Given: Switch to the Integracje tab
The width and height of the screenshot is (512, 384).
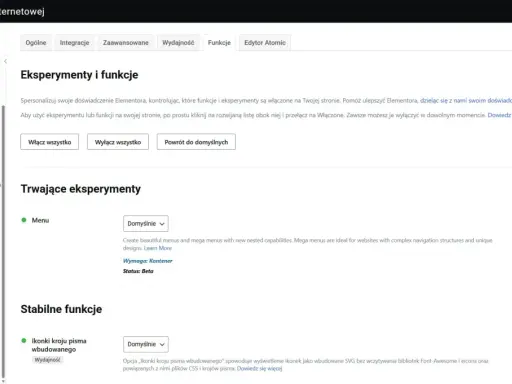Looking at the screenshot, I should click(74, 43).
